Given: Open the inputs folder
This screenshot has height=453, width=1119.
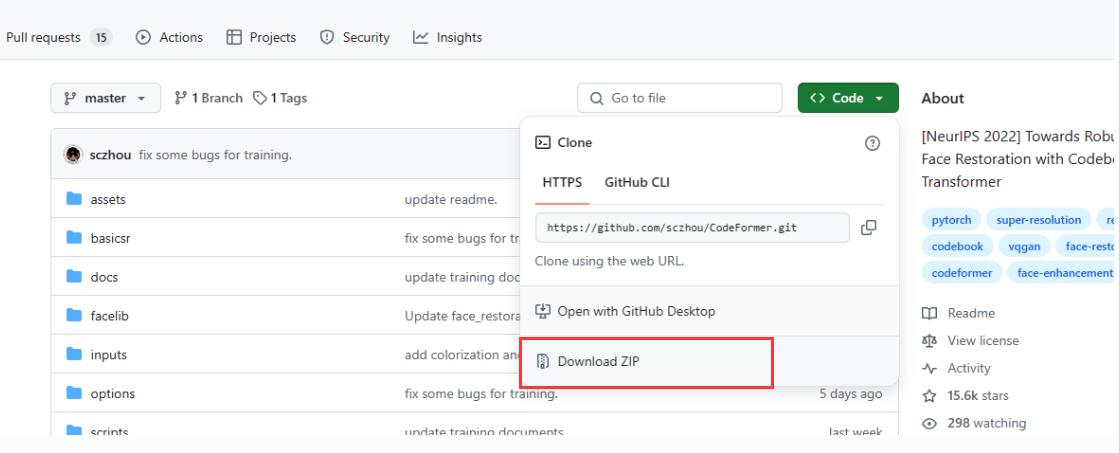Looking at the screenshot, I should (108, 355).
